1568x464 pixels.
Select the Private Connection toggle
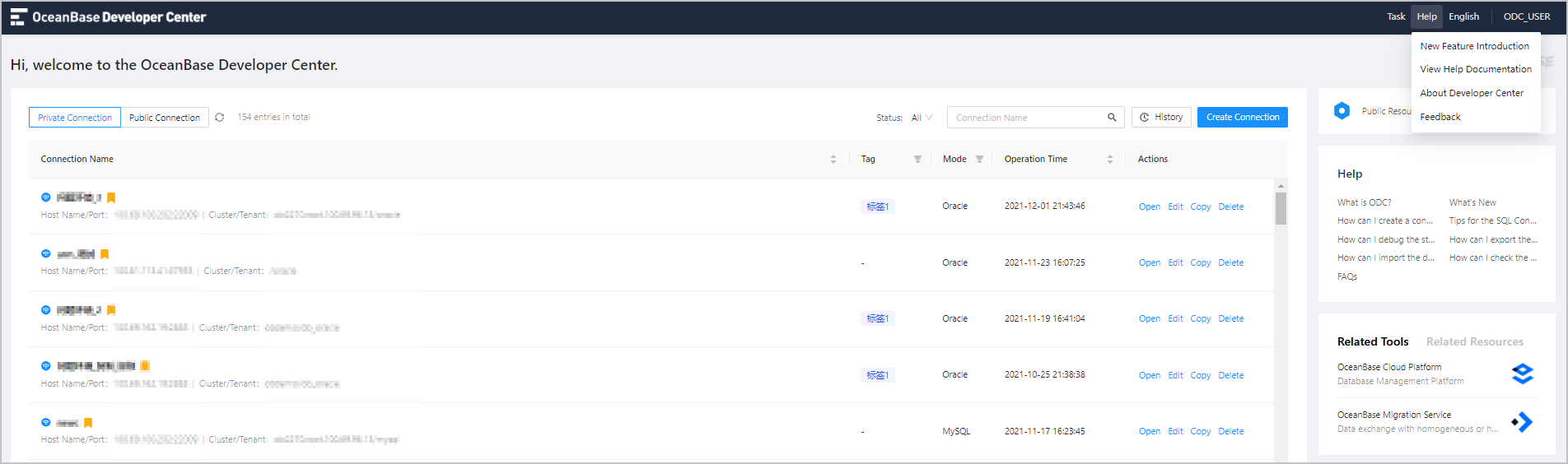click(75, 118)
